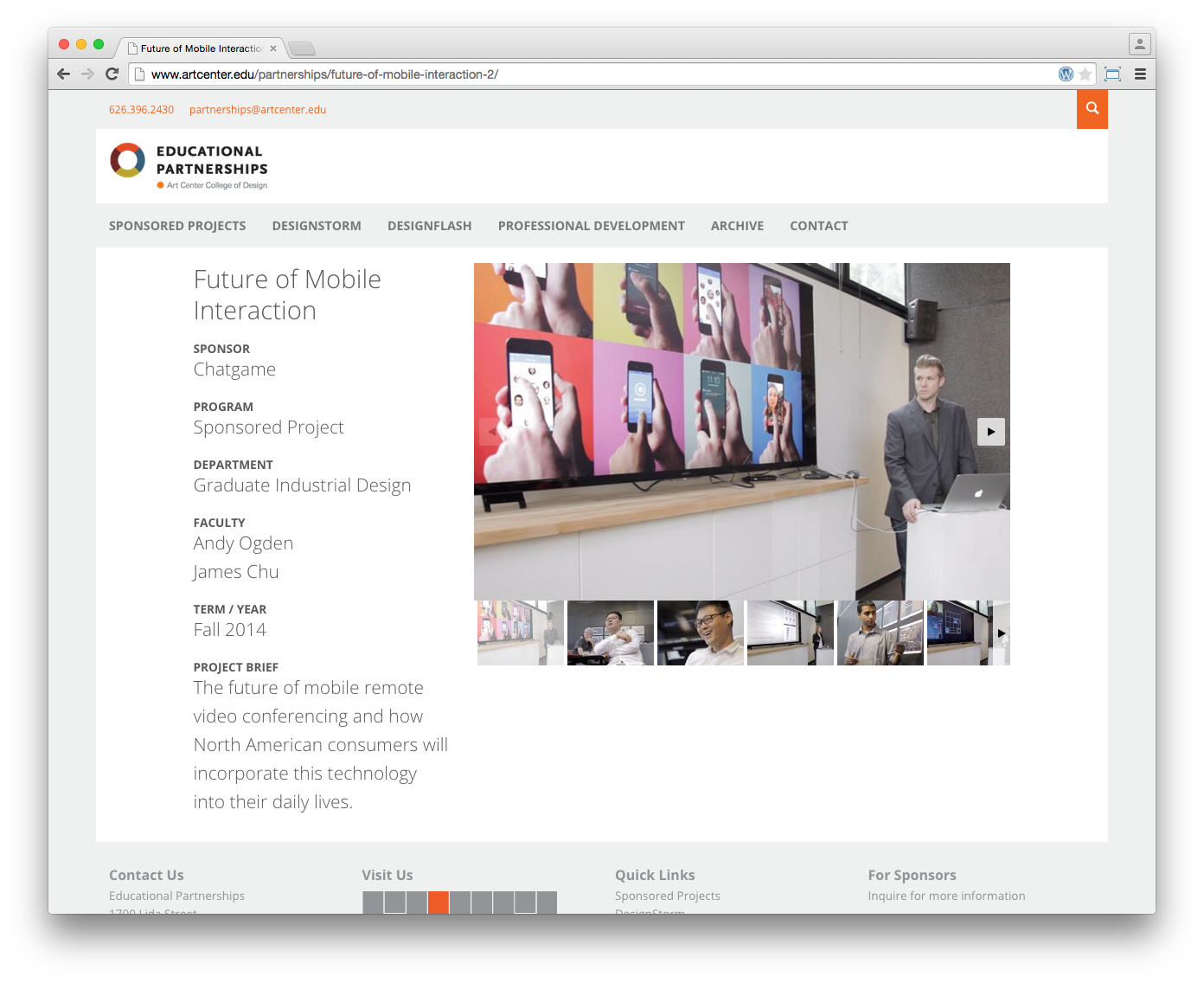Click the screen capture extension icon
Image resolution: width=1204 pixels, height=983 pixels.
coord(1113,74)
